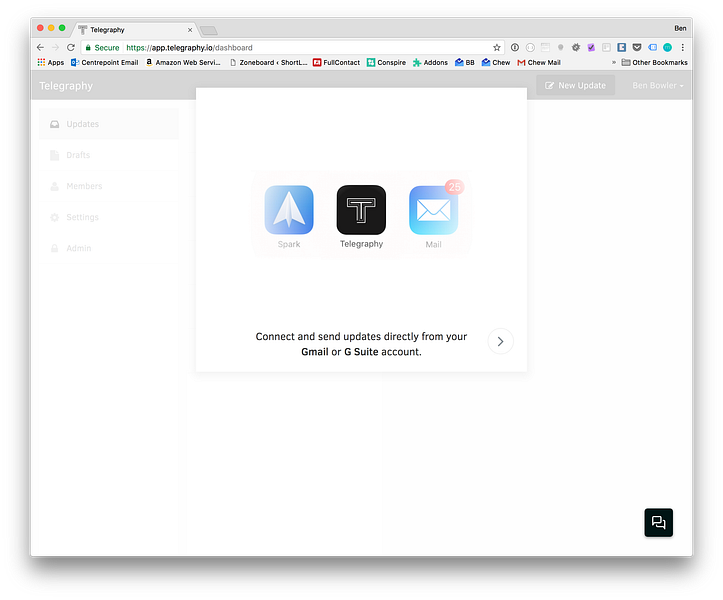Viewport: 723px width, 600px height.
Task: Click the Mail app icon
Action: [433, 210]
